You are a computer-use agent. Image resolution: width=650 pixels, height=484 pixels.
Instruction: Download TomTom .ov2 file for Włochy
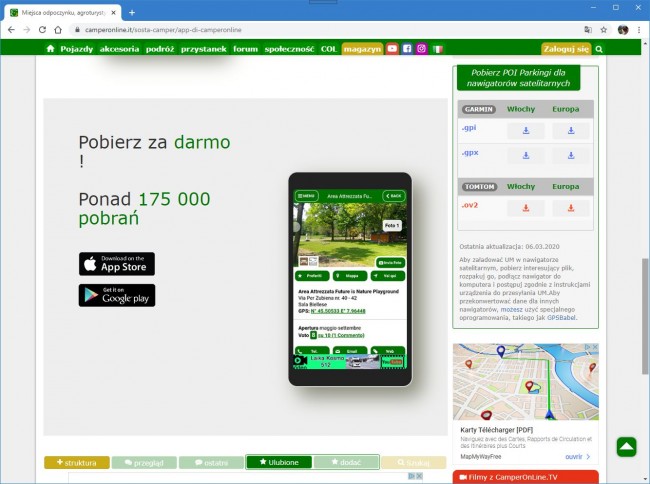click(526, 208)
